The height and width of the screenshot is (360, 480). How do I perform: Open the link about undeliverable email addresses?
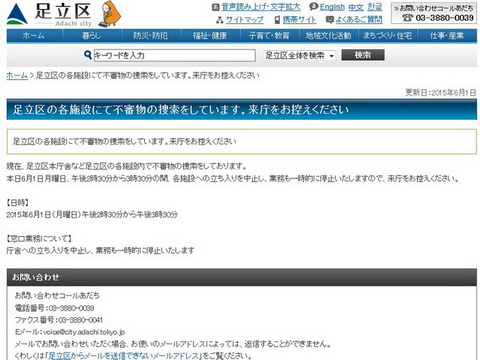tap(124, 356)
